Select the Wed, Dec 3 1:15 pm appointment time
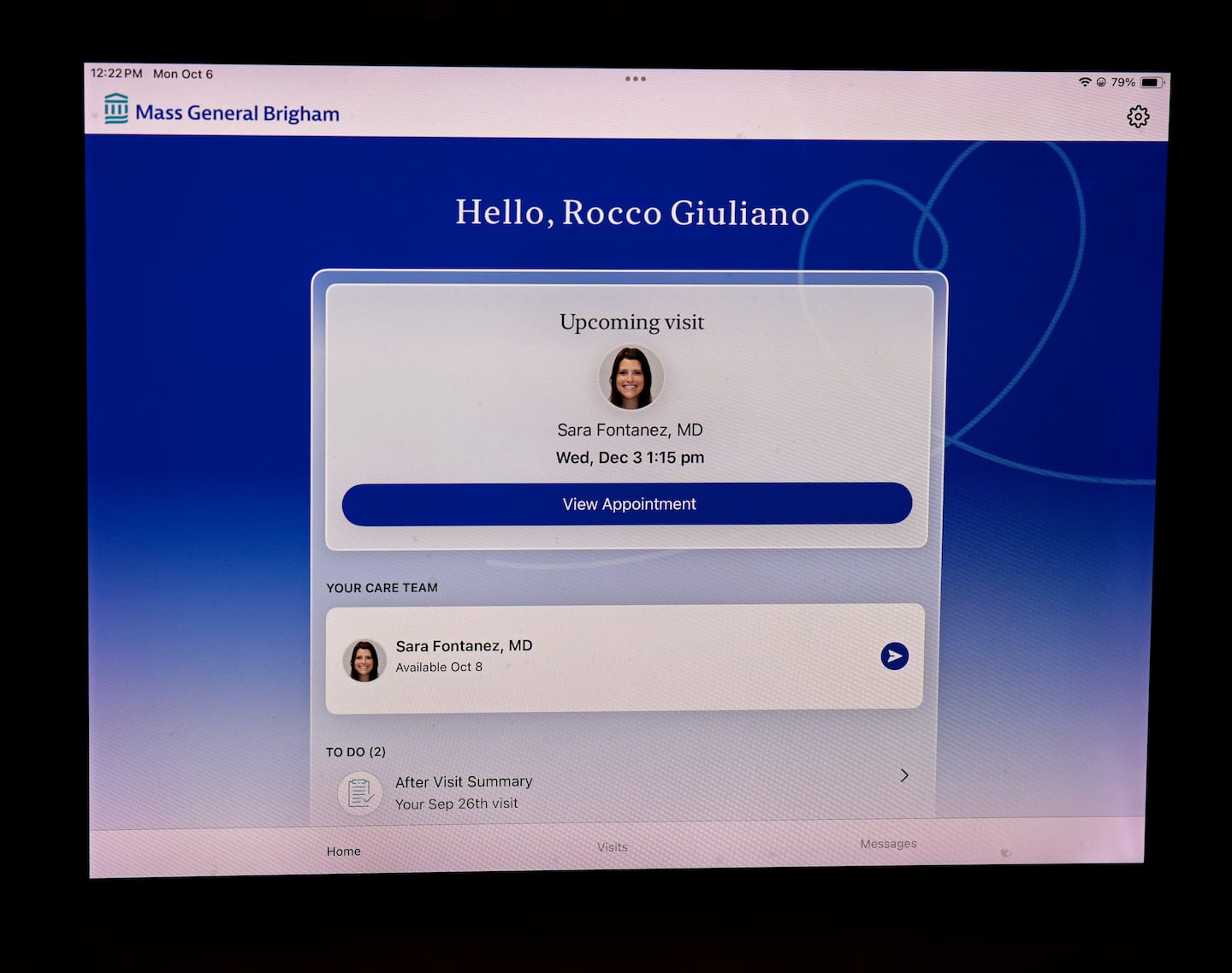 [x=631, y=457]
